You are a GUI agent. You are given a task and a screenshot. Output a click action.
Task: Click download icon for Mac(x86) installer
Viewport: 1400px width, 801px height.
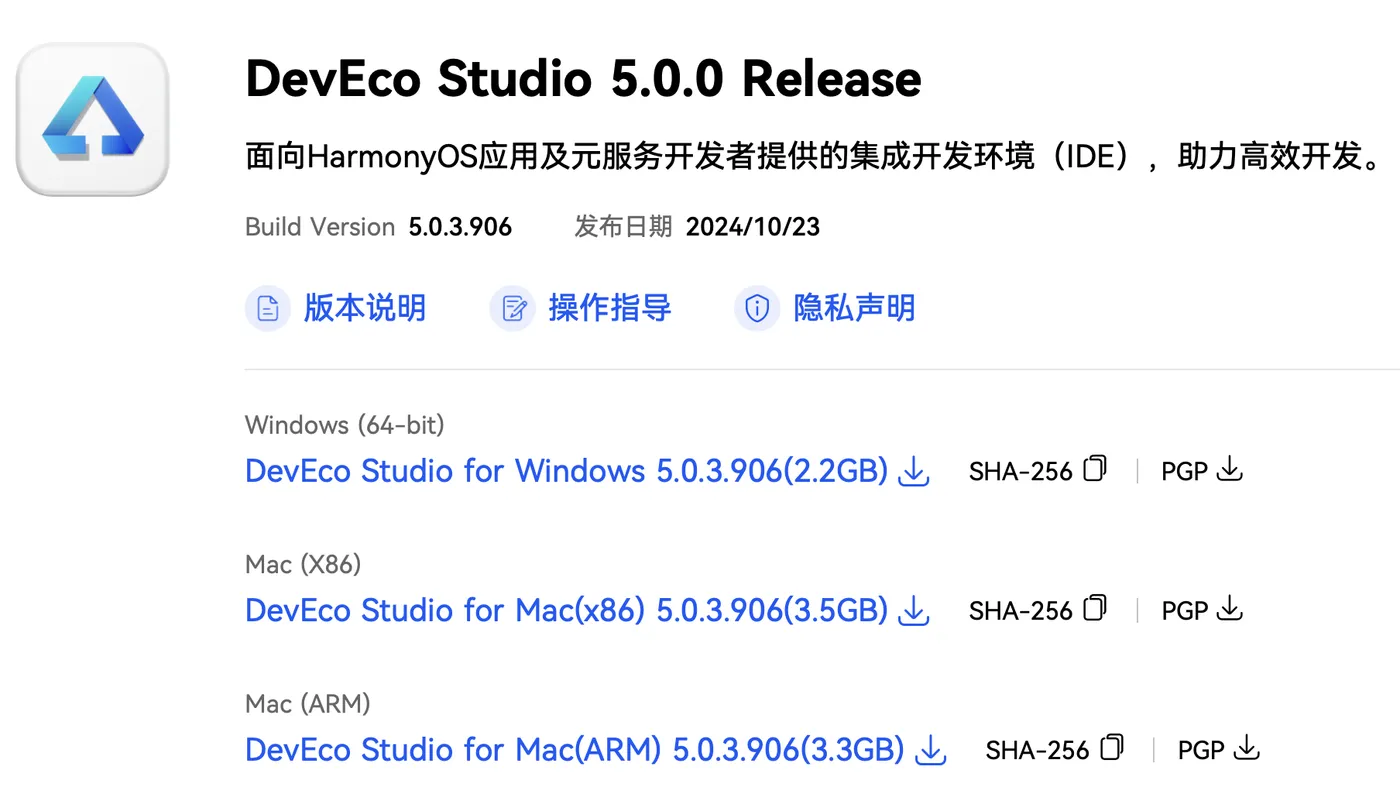point(914,610)
